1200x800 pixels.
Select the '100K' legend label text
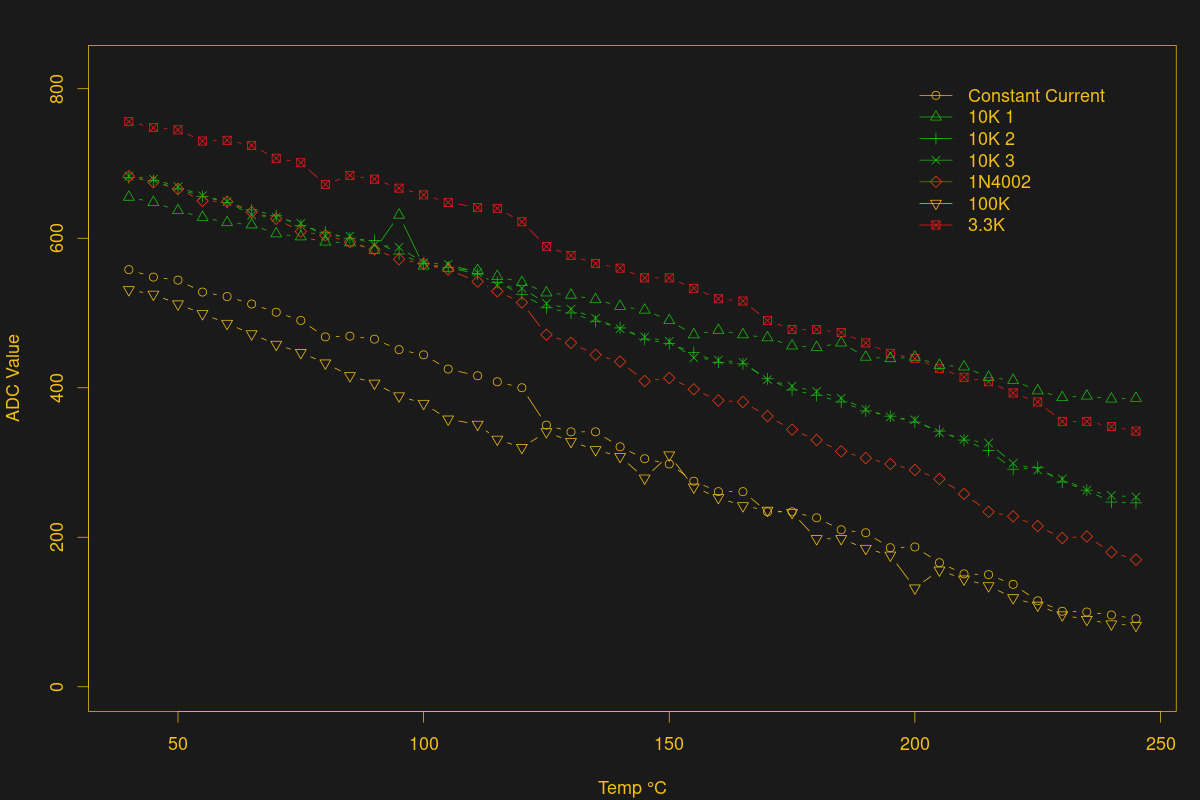click(989, 204)
